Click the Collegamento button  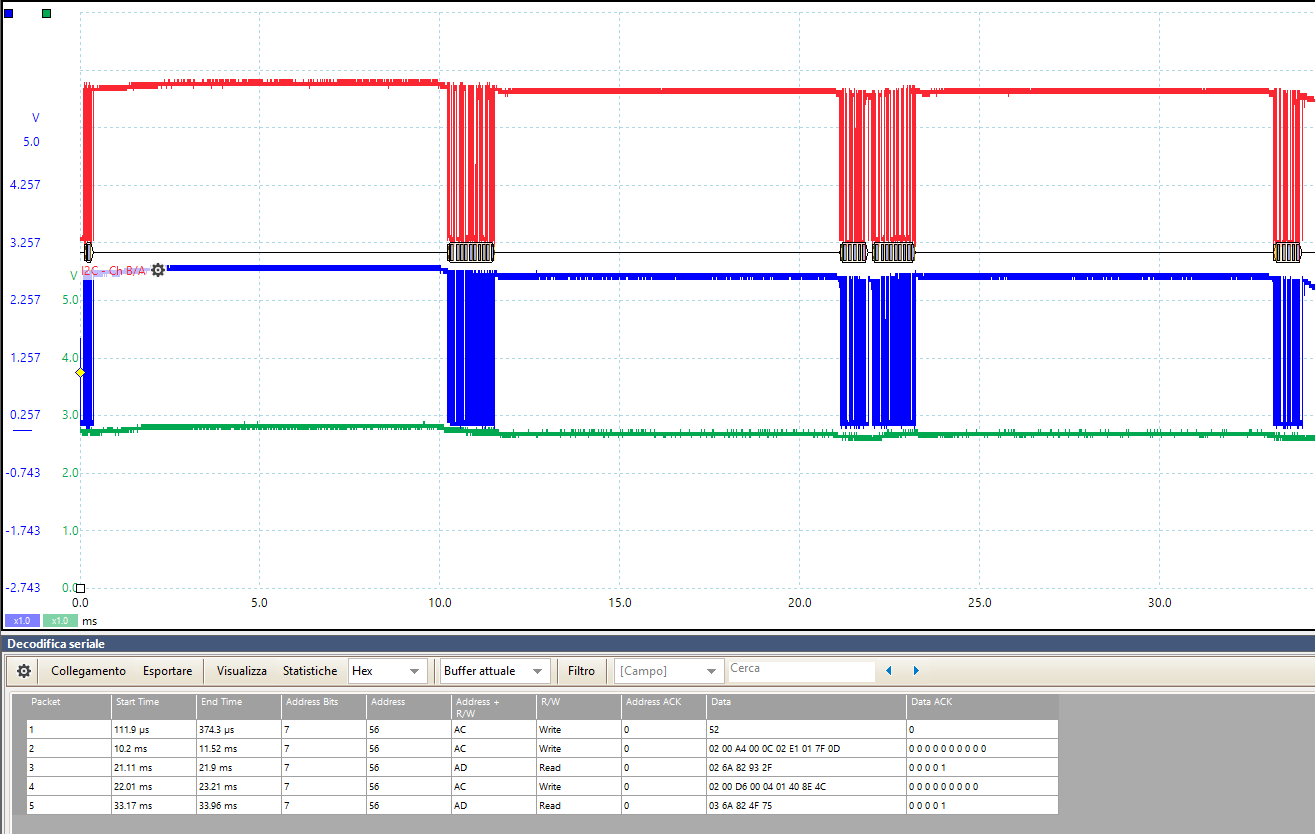click(x=88, y=671)
